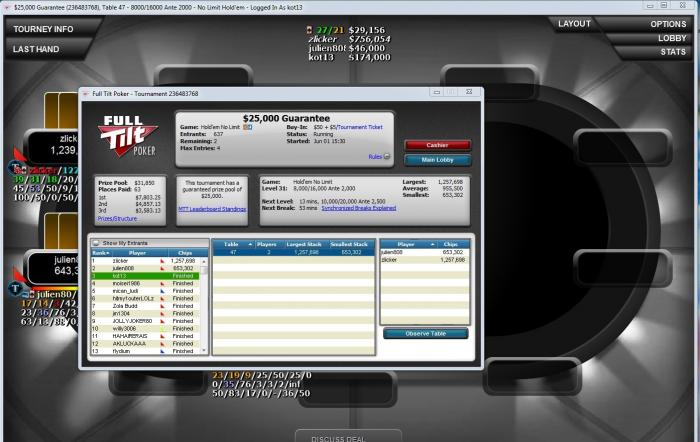
Task: Open Synchronized Breaks Explained link
Action: (x=358, y=208)
